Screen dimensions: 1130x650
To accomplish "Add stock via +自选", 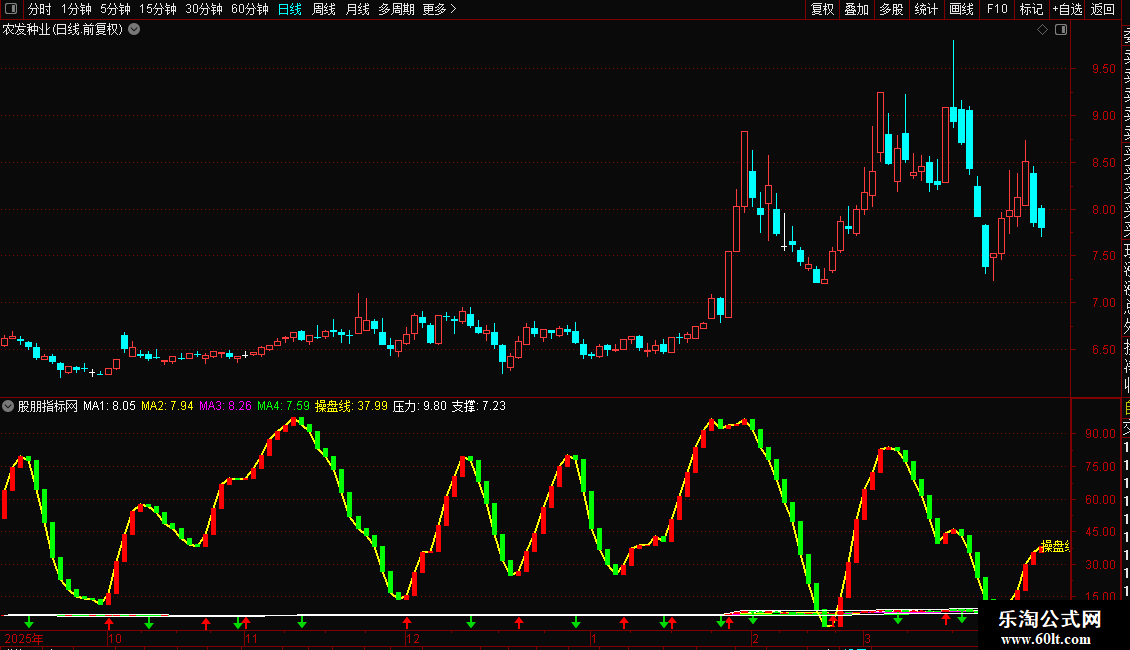I will pyautogui.click(x=1067, y=9).
